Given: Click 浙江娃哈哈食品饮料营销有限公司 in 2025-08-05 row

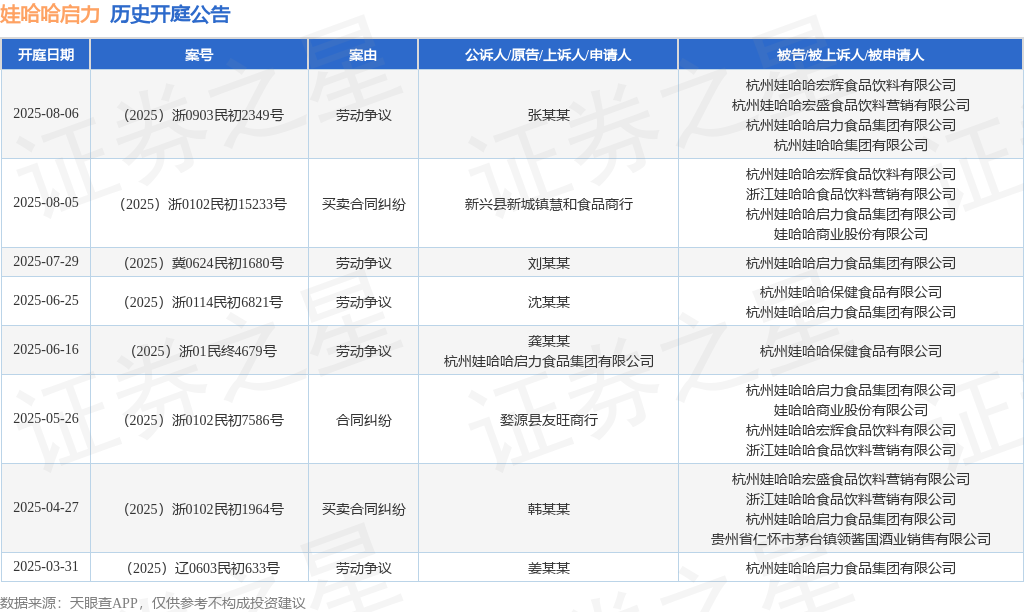Looking at the screenshot, I should pos(850,194).
